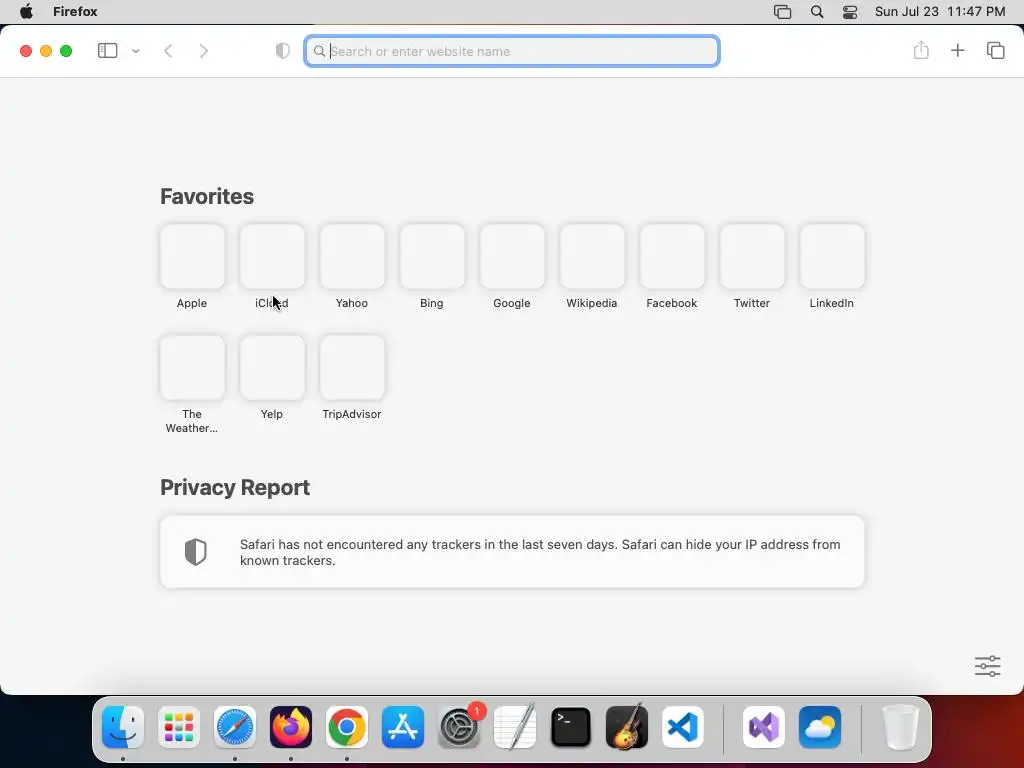Open TextEdit from the Dock
The height and width of the screenshot is (768, 1024).
click(x=515, y=727)
